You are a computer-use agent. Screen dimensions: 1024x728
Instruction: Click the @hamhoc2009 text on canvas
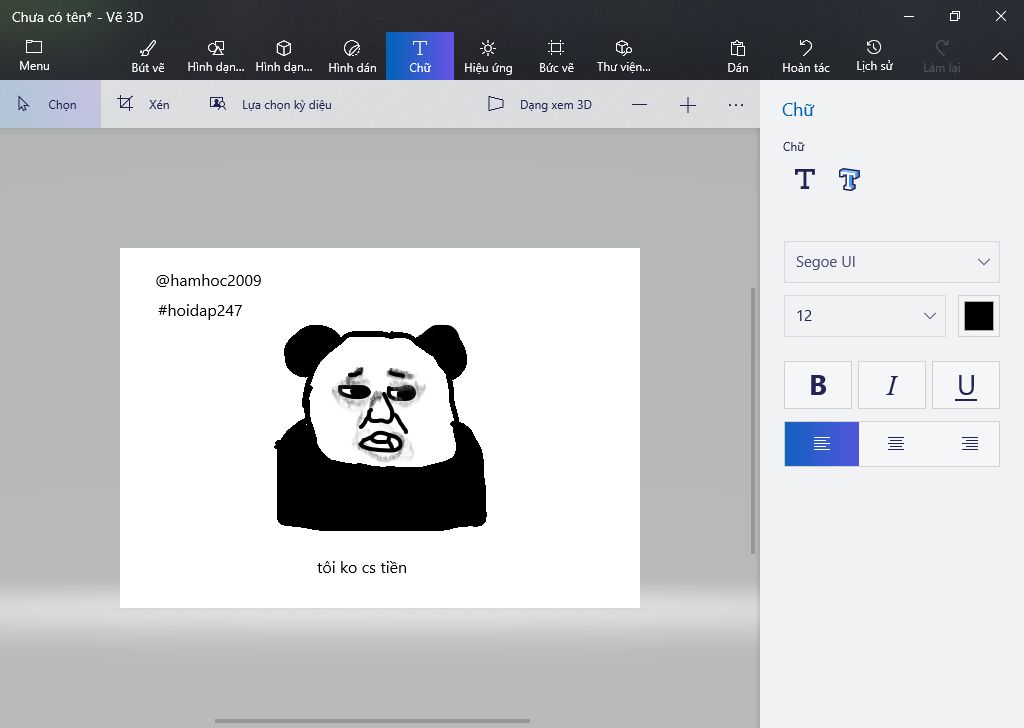208,281
